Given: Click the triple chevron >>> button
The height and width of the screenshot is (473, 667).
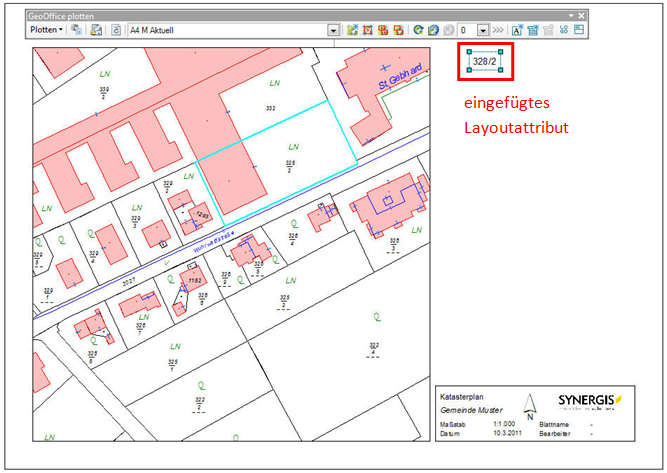Looking at the screenshot, I should (498, 30).
